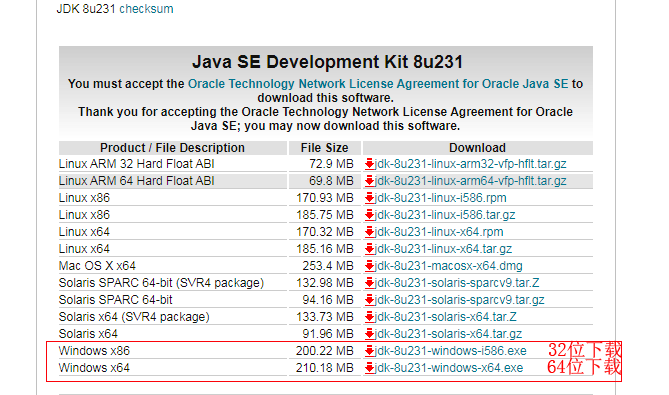The image size is (669, 395).
Task: Click red download arrow for windows-x64.exe
Action: (x=369, y=368)
